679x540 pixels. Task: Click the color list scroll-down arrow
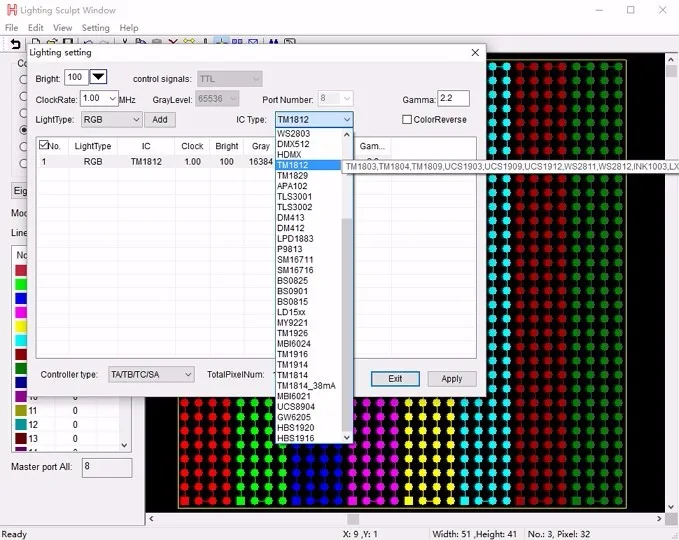(124, 445)
